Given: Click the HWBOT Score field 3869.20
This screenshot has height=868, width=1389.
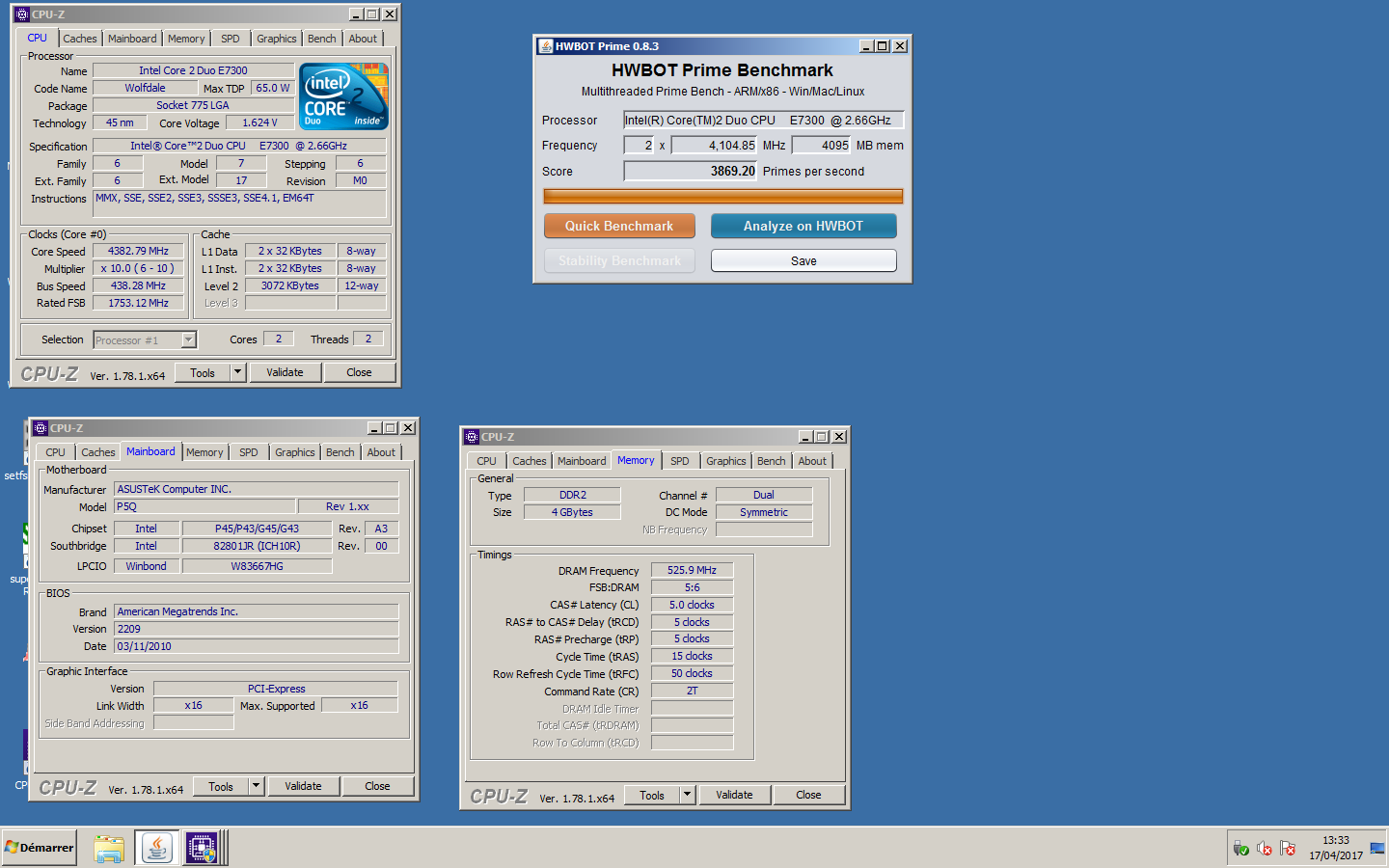Looking at the screenshot, I should click(691, 171).
